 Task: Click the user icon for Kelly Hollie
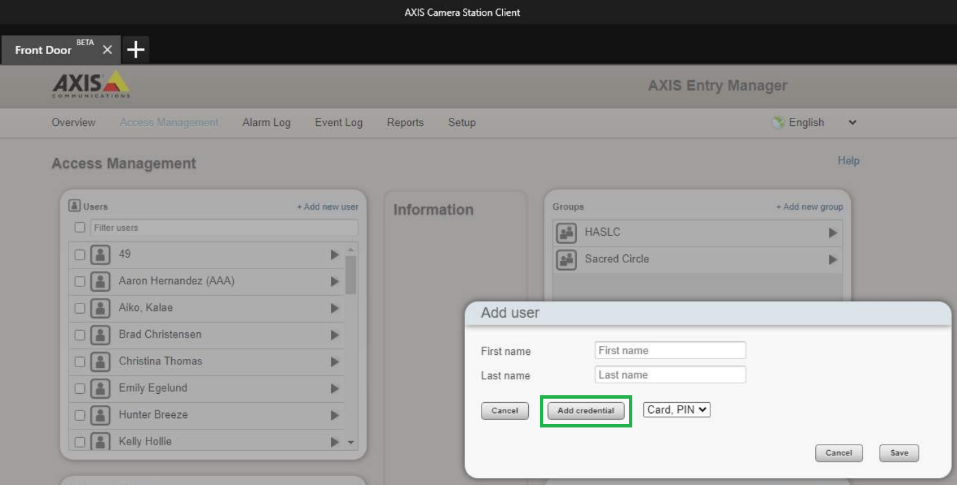100,441
